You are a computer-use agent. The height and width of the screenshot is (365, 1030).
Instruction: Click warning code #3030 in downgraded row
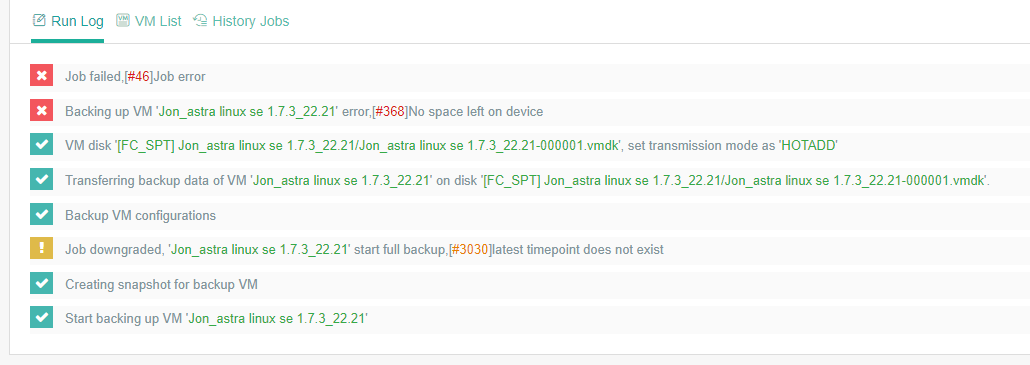(470, 249)
